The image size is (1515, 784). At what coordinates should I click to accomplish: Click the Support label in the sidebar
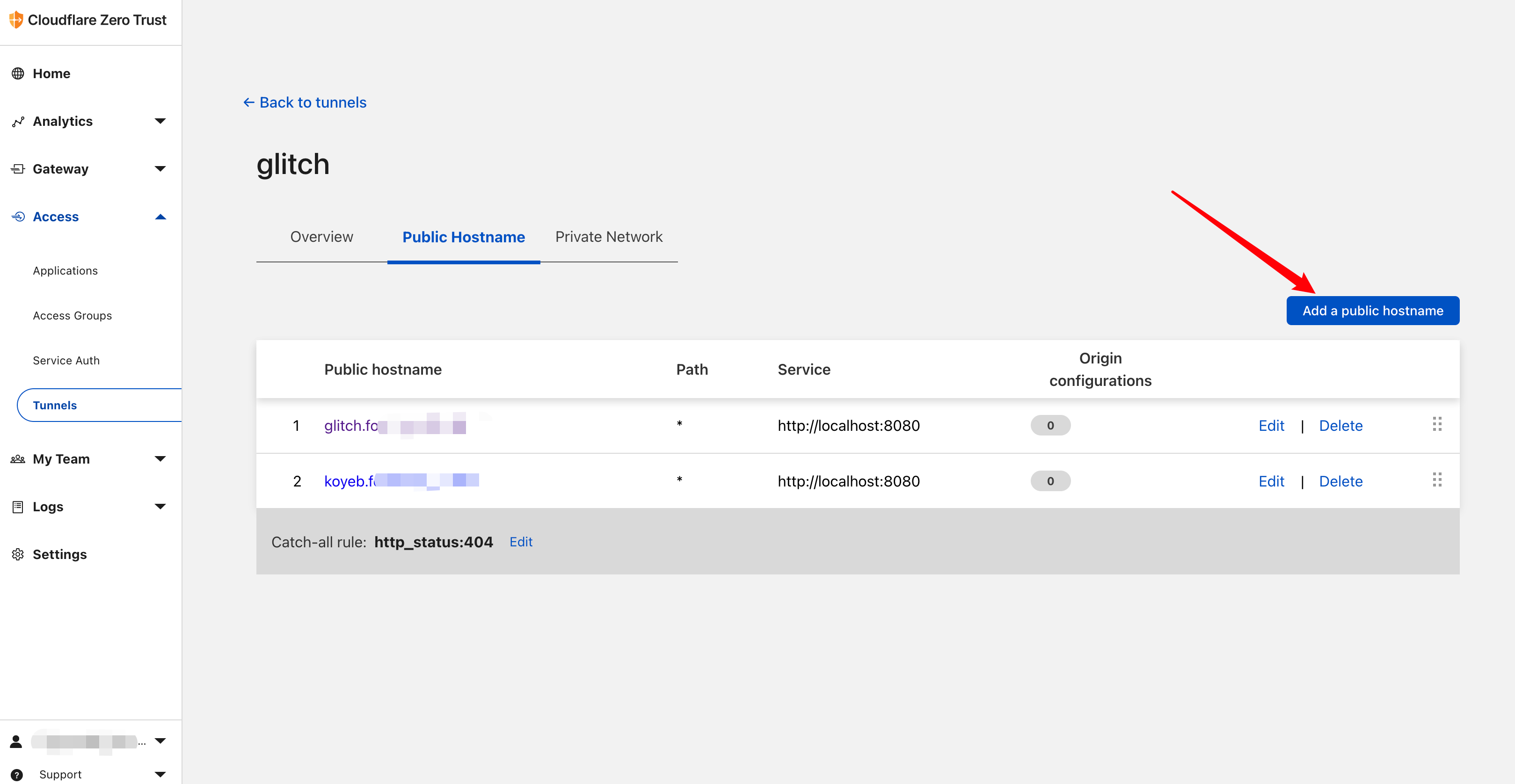point(60,775)
